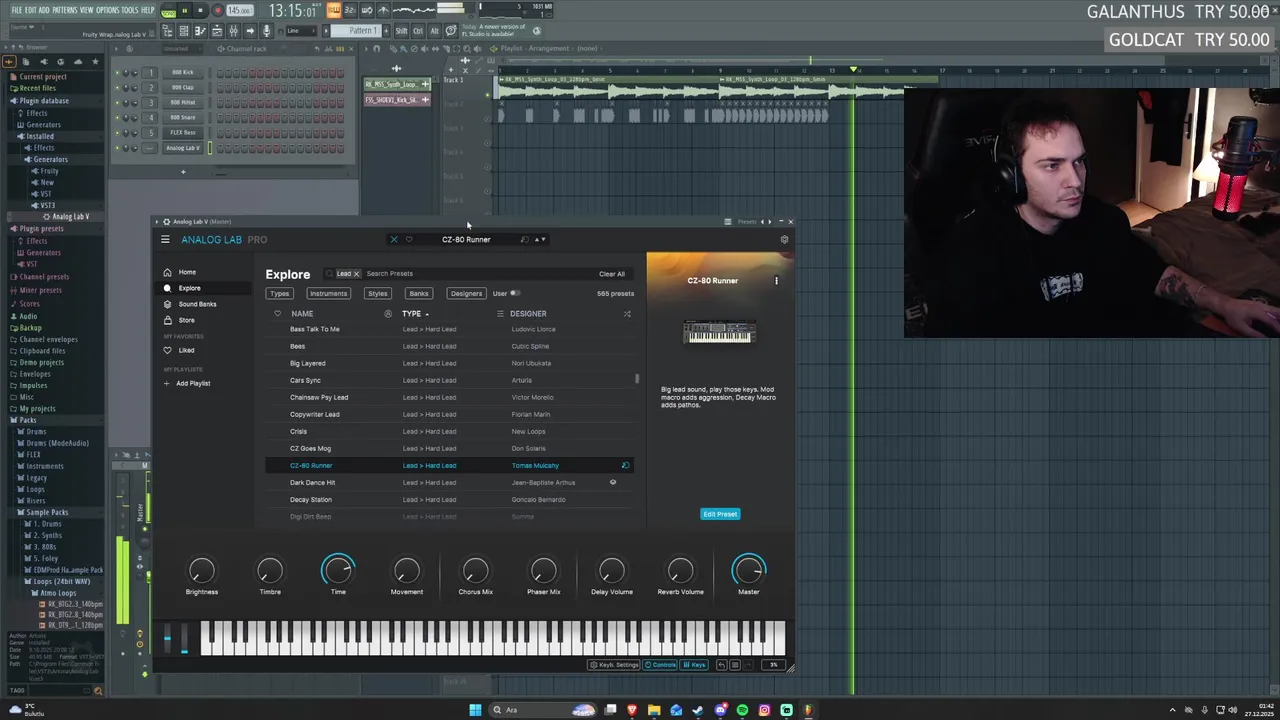Click the CZ-80 synth thumbnail image
This screenshot has width=1280, height=720.
(x=720, y=332)
